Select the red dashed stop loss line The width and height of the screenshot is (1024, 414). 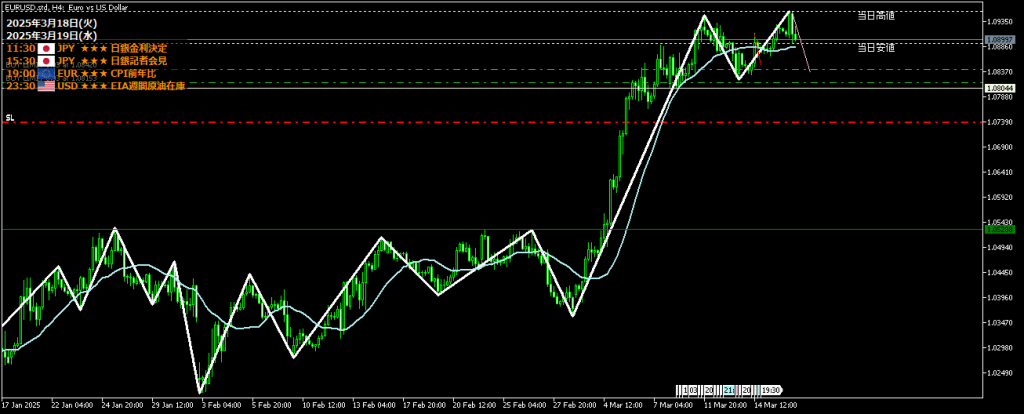pyautogui.click(x=500, y=123)
